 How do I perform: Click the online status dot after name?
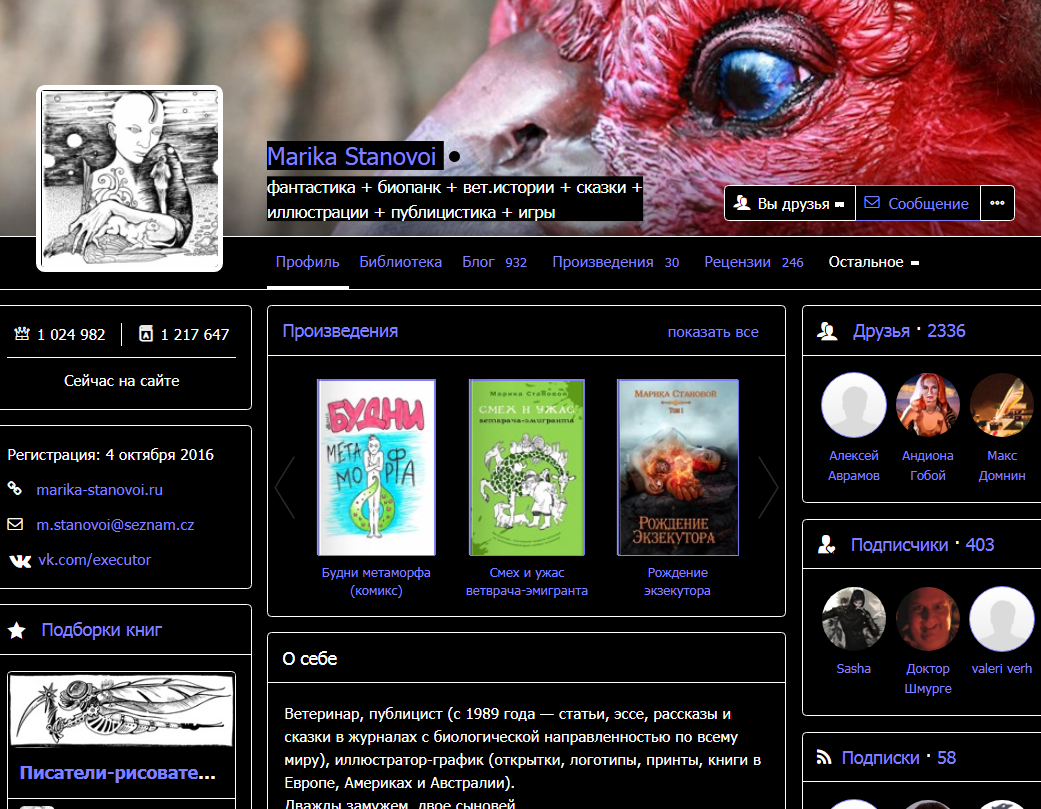[x=454, y=157]
